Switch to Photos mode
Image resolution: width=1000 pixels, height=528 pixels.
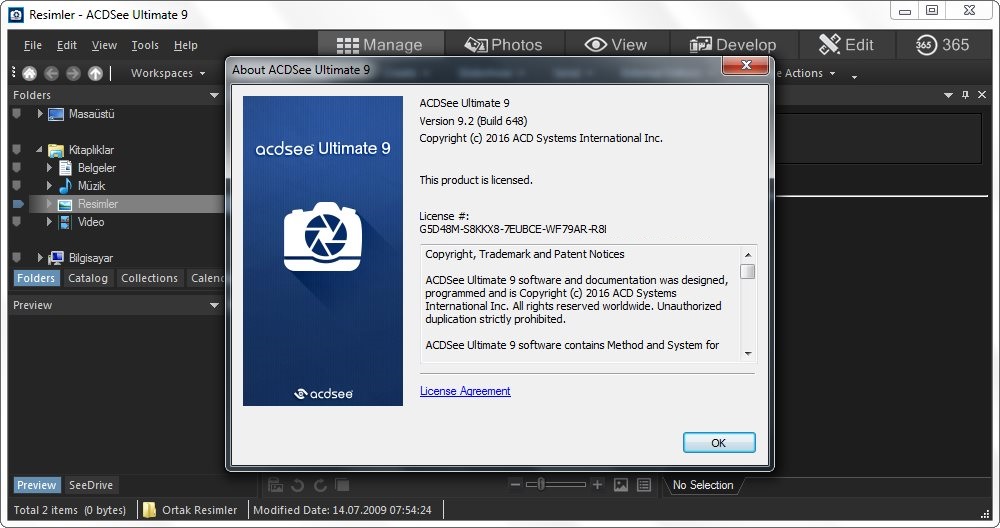[504, 45]
